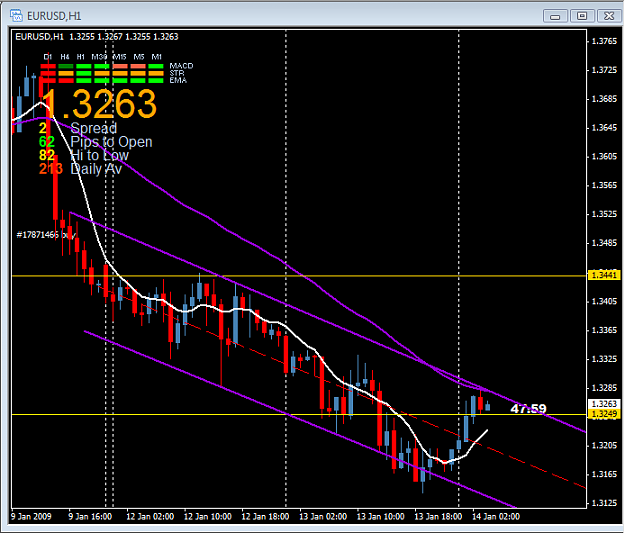Click 1.3765 on the price axis
Screen dimensions: 625x533
tap(604, 41)
